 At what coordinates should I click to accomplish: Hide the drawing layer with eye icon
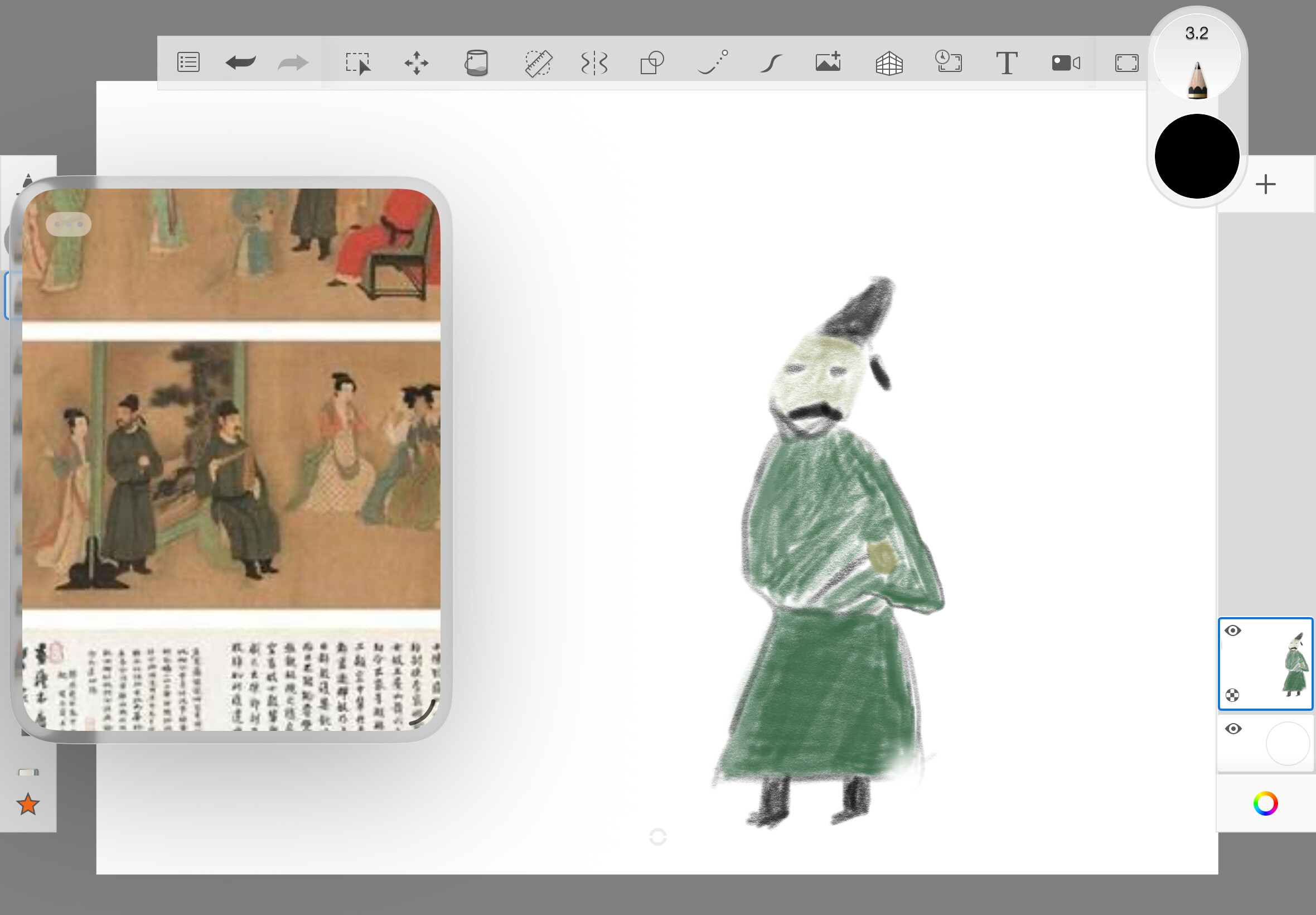point(1232,630)
